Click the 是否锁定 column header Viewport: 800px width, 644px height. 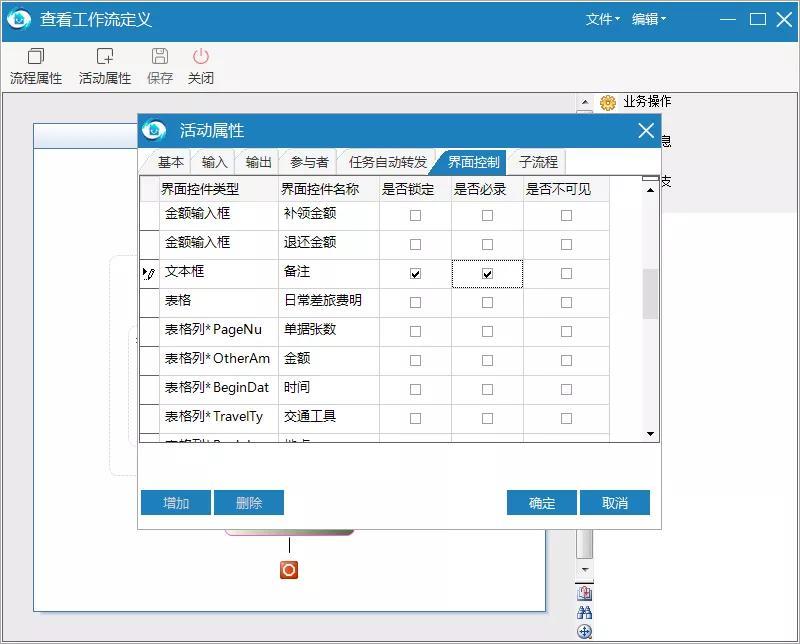coord(415,189)
